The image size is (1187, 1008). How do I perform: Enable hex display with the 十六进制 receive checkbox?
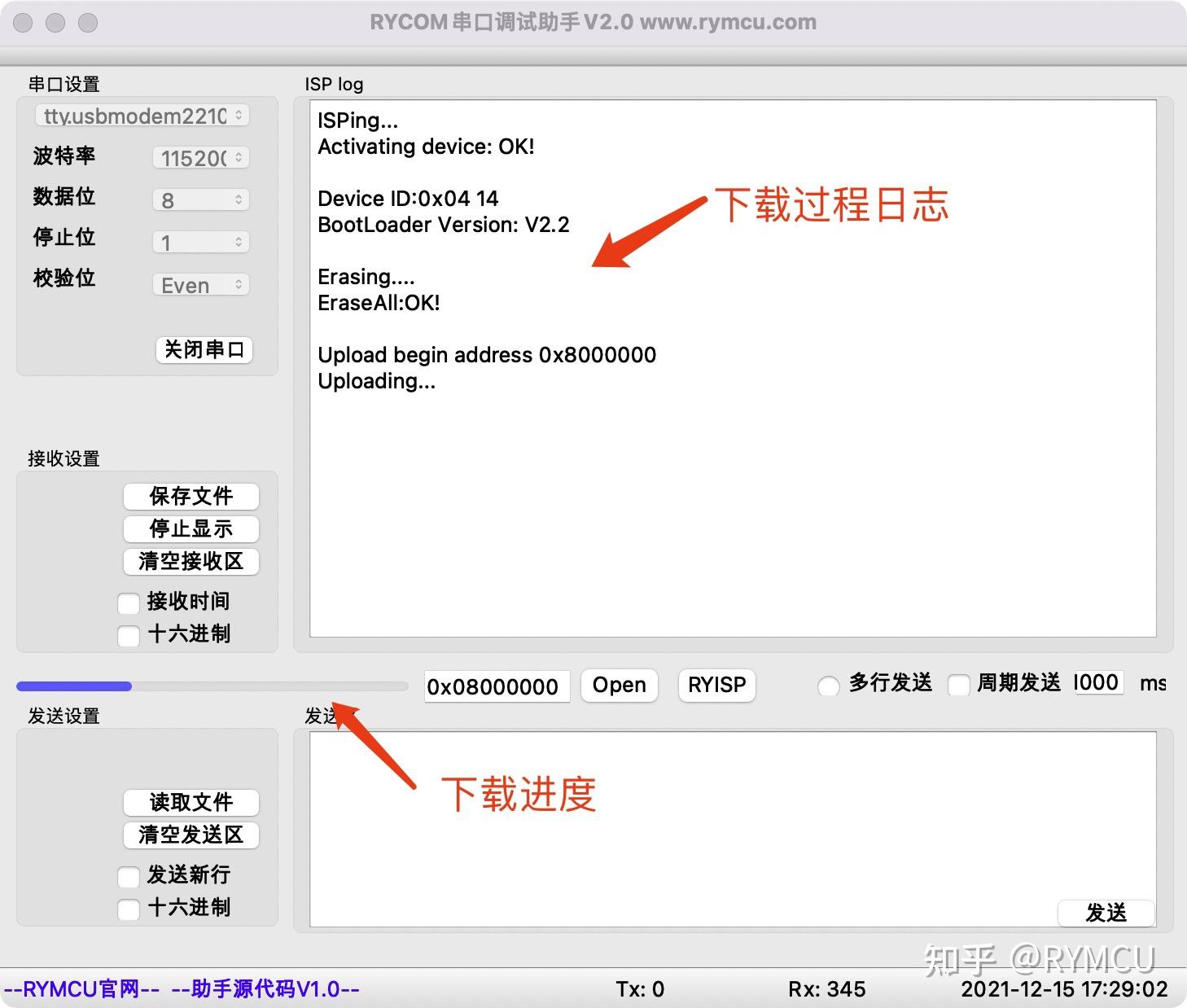pos(129,635)
